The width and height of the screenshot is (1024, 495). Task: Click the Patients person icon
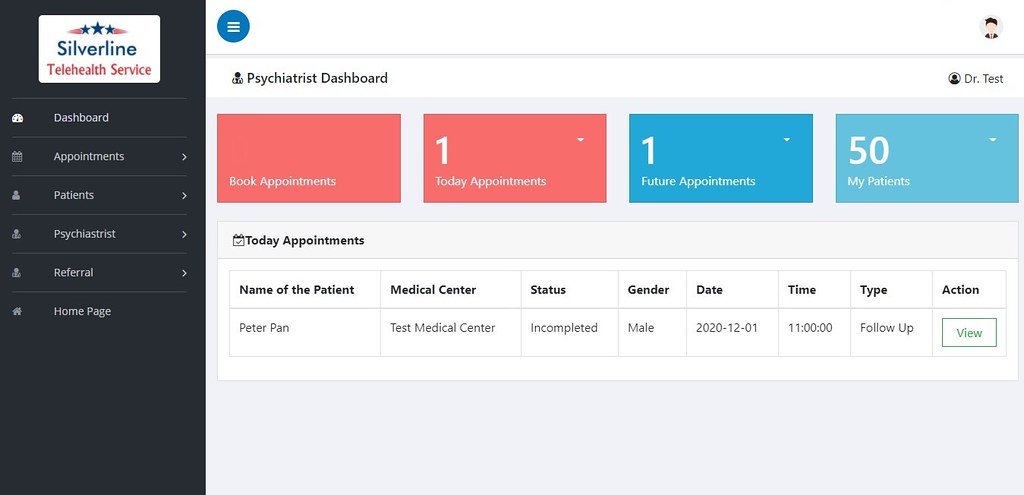17,196
